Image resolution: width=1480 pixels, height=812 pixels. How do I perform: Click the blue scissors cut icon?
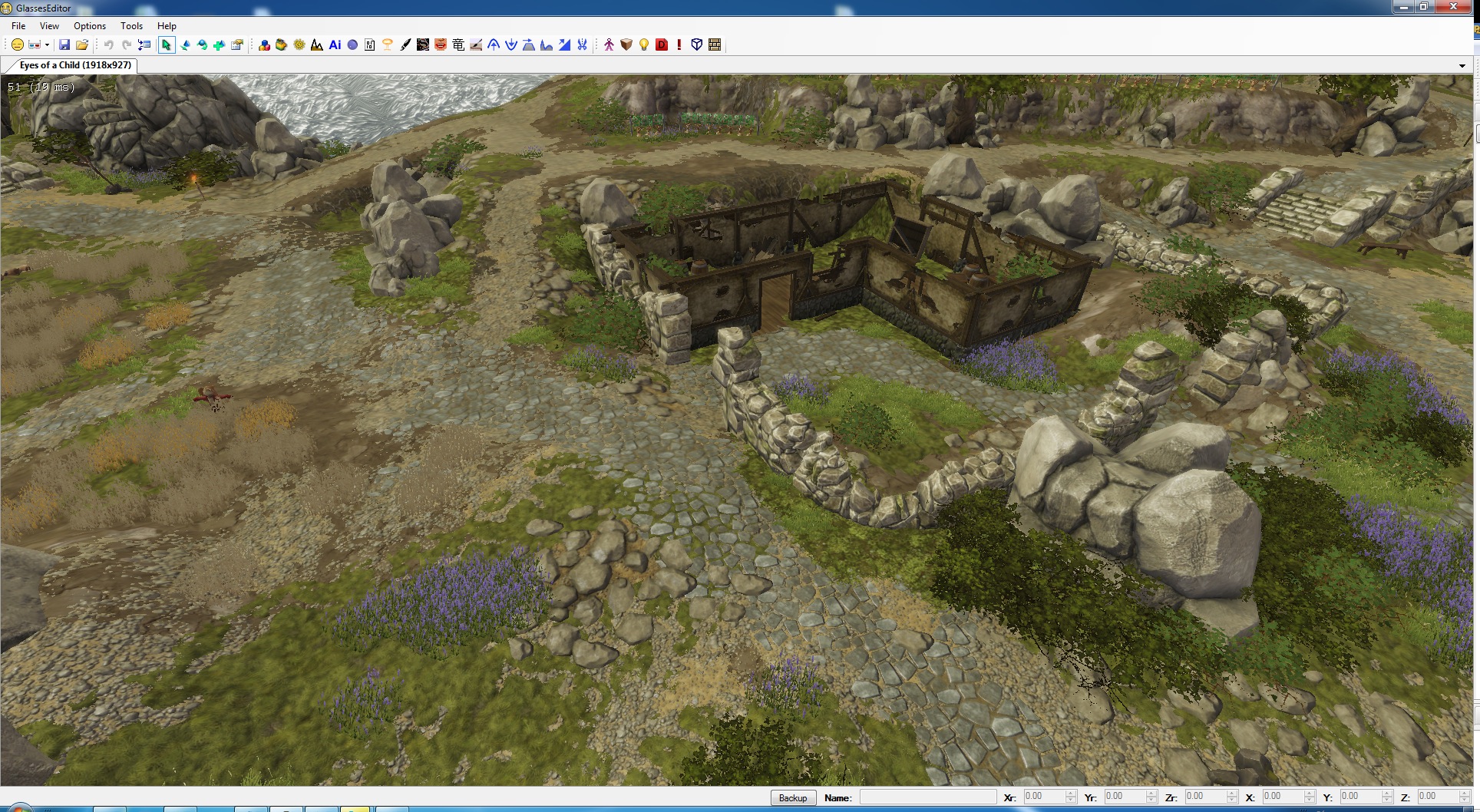[x=583, y=45]
